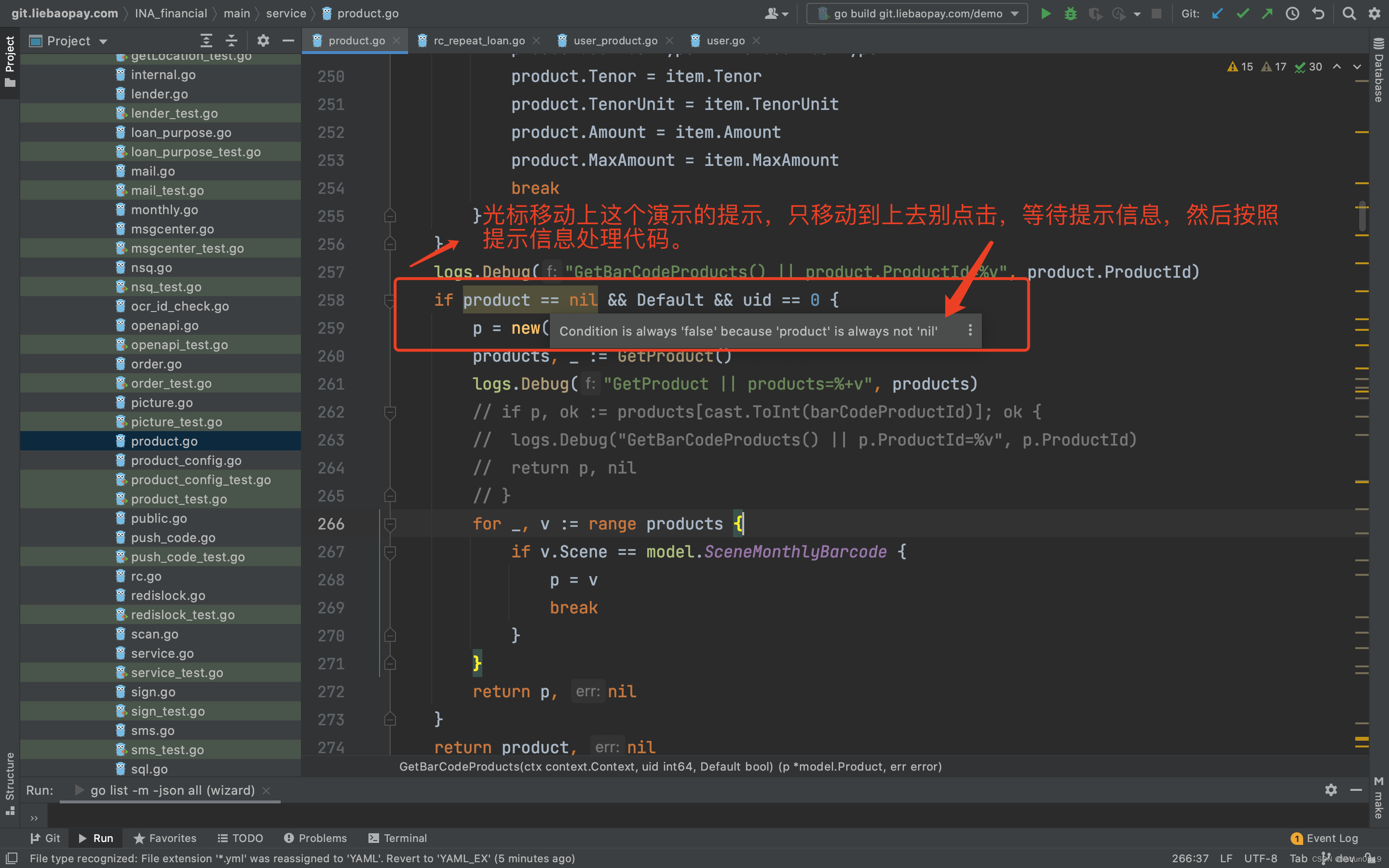Open the Problems tool window
Screen dimensions: 1389x868
click(315, 838)
